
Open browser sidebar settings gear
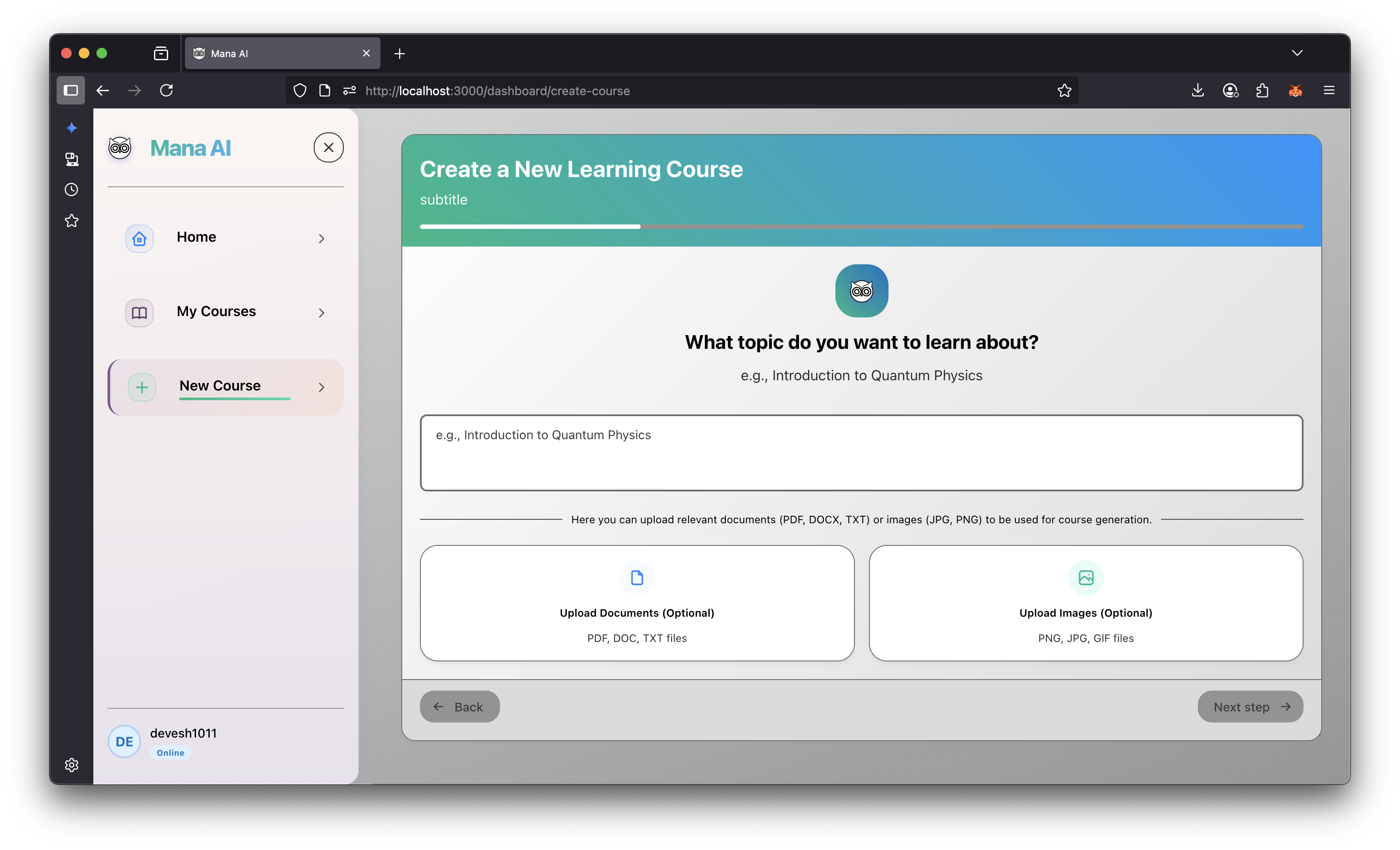(72, 765)
